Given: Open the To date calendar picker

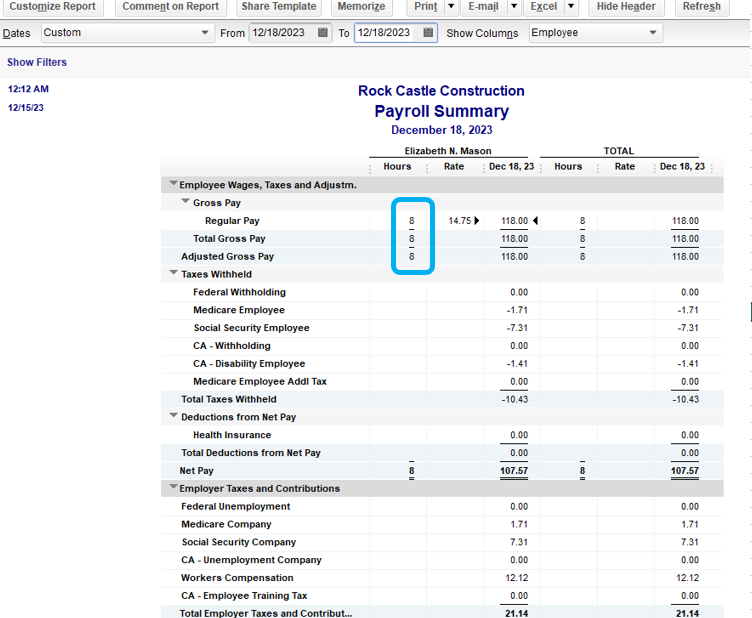Looking at the screenshot, I should point(428,33).
